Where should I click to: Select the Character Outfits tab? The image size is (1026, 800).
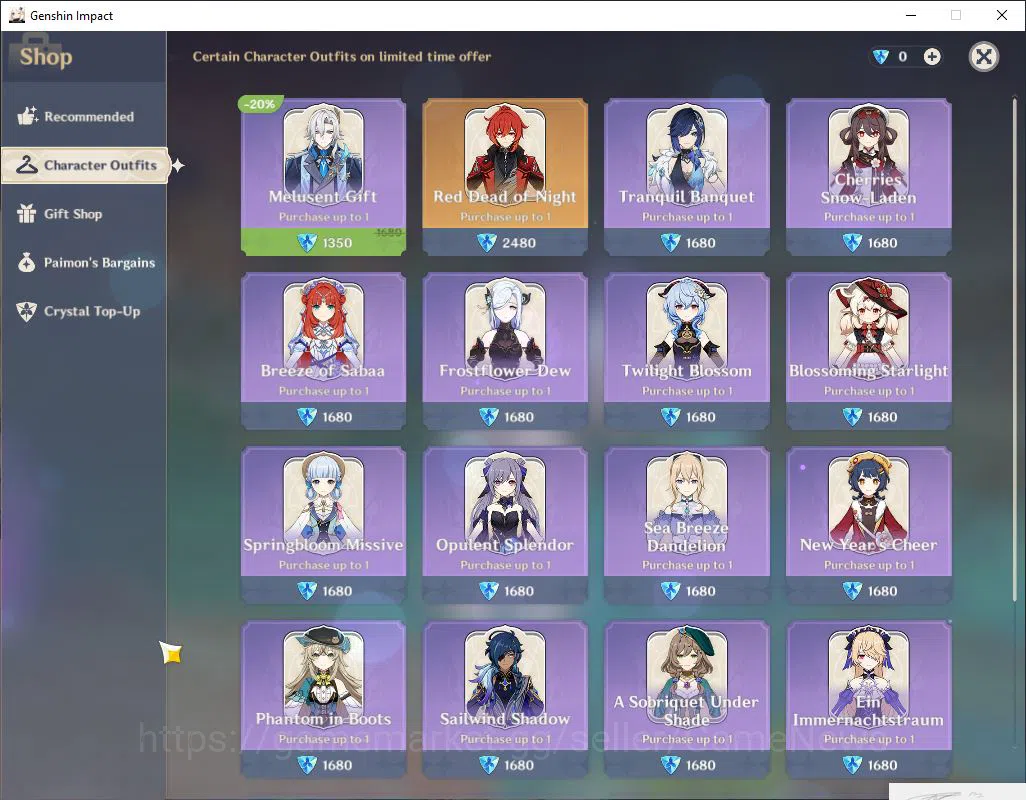pos(85,165)
